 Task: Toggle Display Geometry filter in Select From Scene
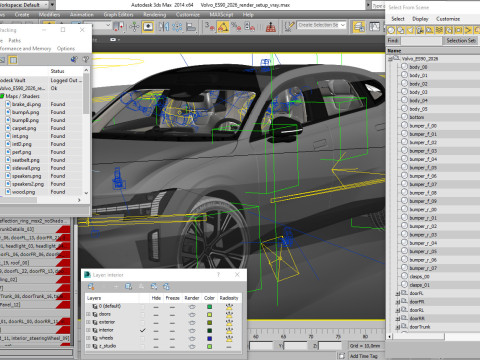[391, 30]
